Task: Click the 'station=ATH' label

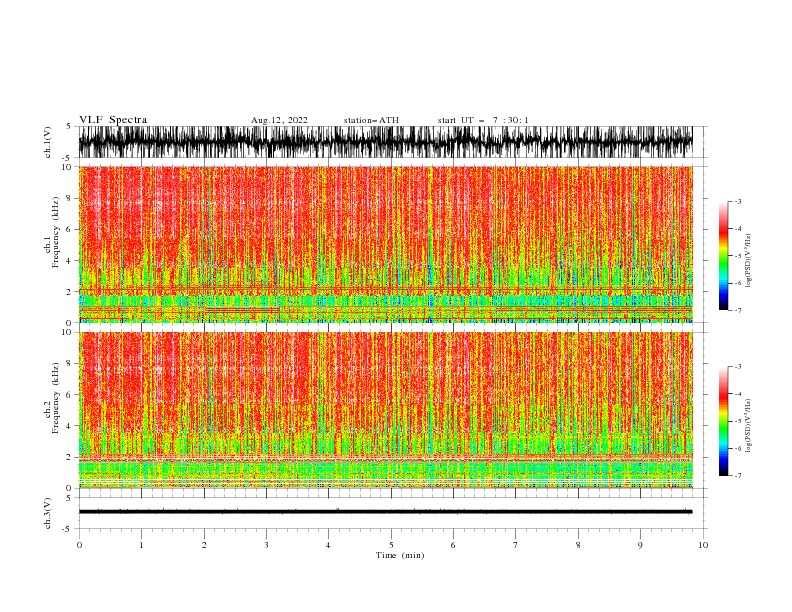Action: [x=371, y=120]
